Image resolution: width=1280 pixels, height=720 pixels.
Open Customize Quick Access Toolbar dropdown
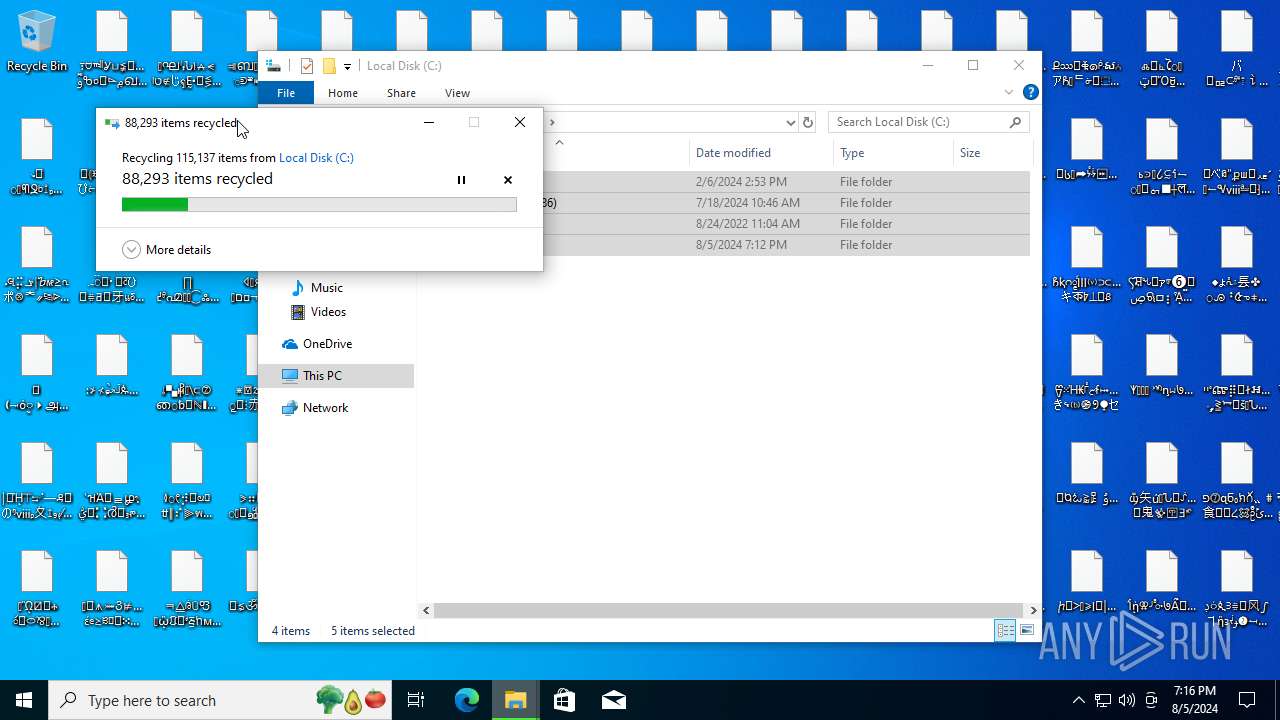tap(347, 66)
